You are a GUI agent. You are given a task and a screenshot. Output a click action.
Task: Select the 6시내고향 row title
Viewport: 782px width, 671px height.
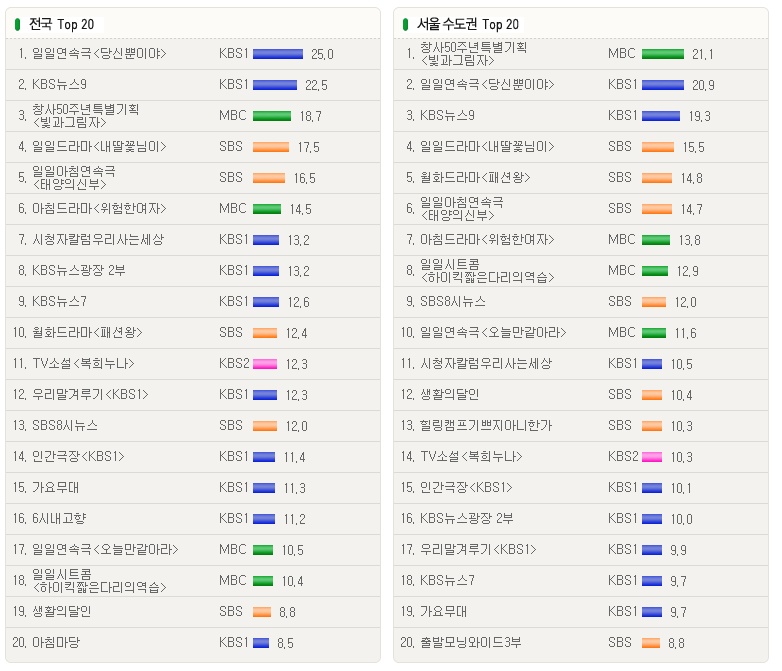tap(59, 518)
